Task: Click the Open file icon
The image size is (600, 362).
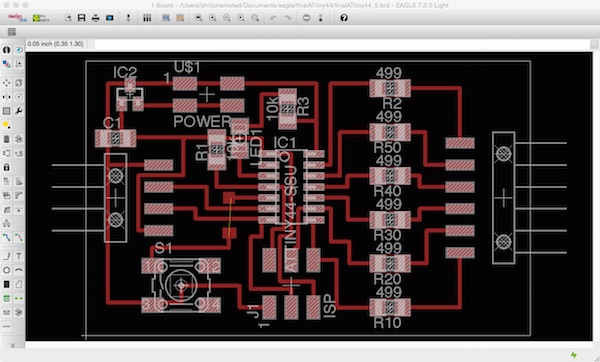Action: click(x=68, y=18)
